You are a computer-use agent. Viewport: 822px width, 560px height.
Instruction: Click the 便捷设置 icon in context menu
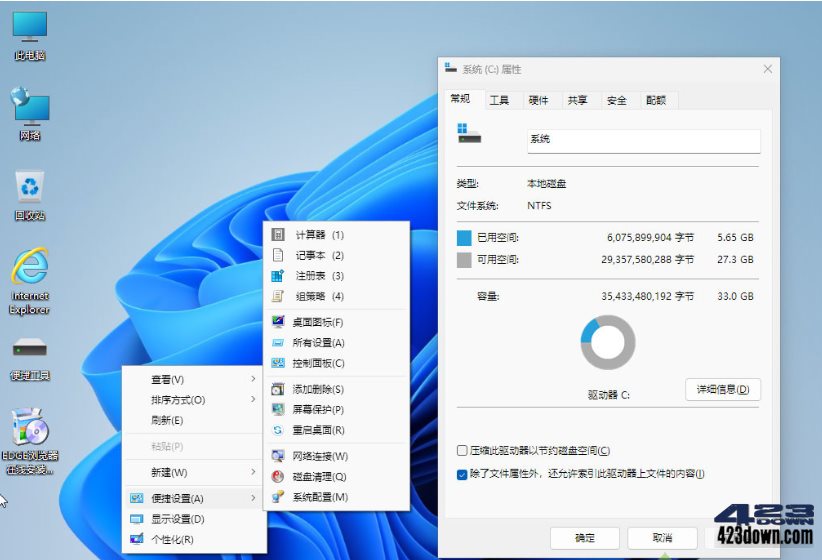click(x=136, y=498)
